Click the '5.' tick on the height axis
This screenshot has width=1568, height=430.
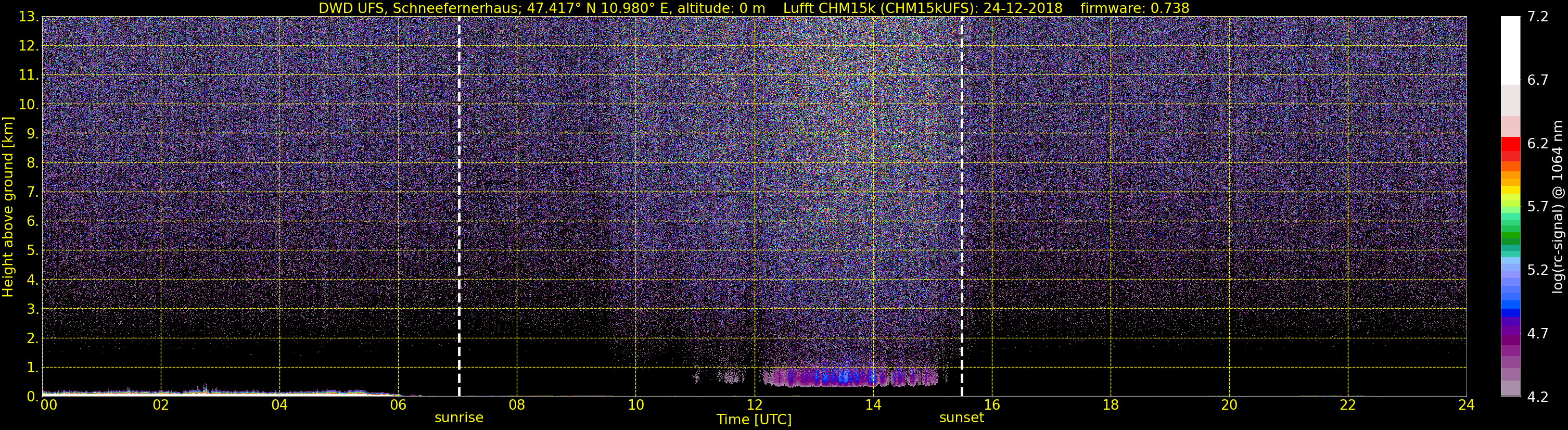[33, 250]
